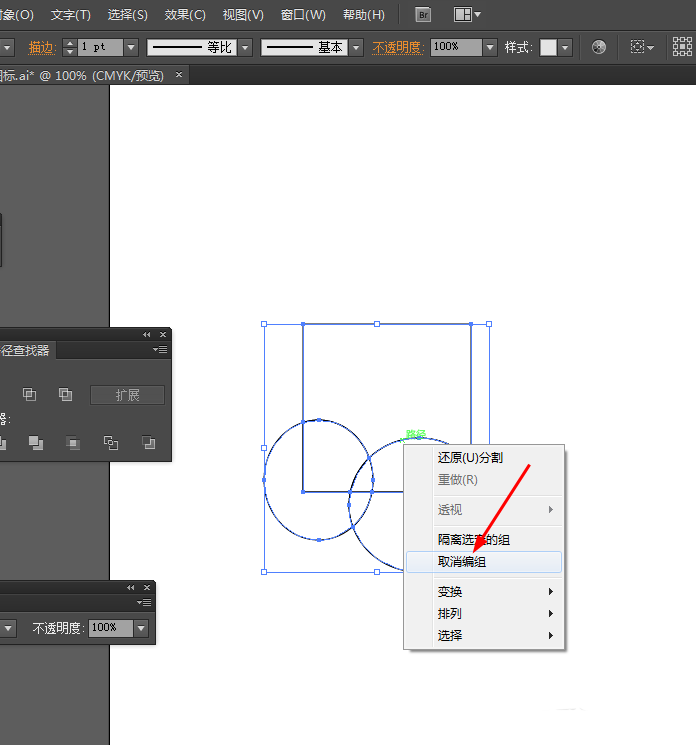The width and height of the screenshot is (696, 745).
Task: Open the Pathfinder panel flyout menu
Action: [x=160, y=350]
